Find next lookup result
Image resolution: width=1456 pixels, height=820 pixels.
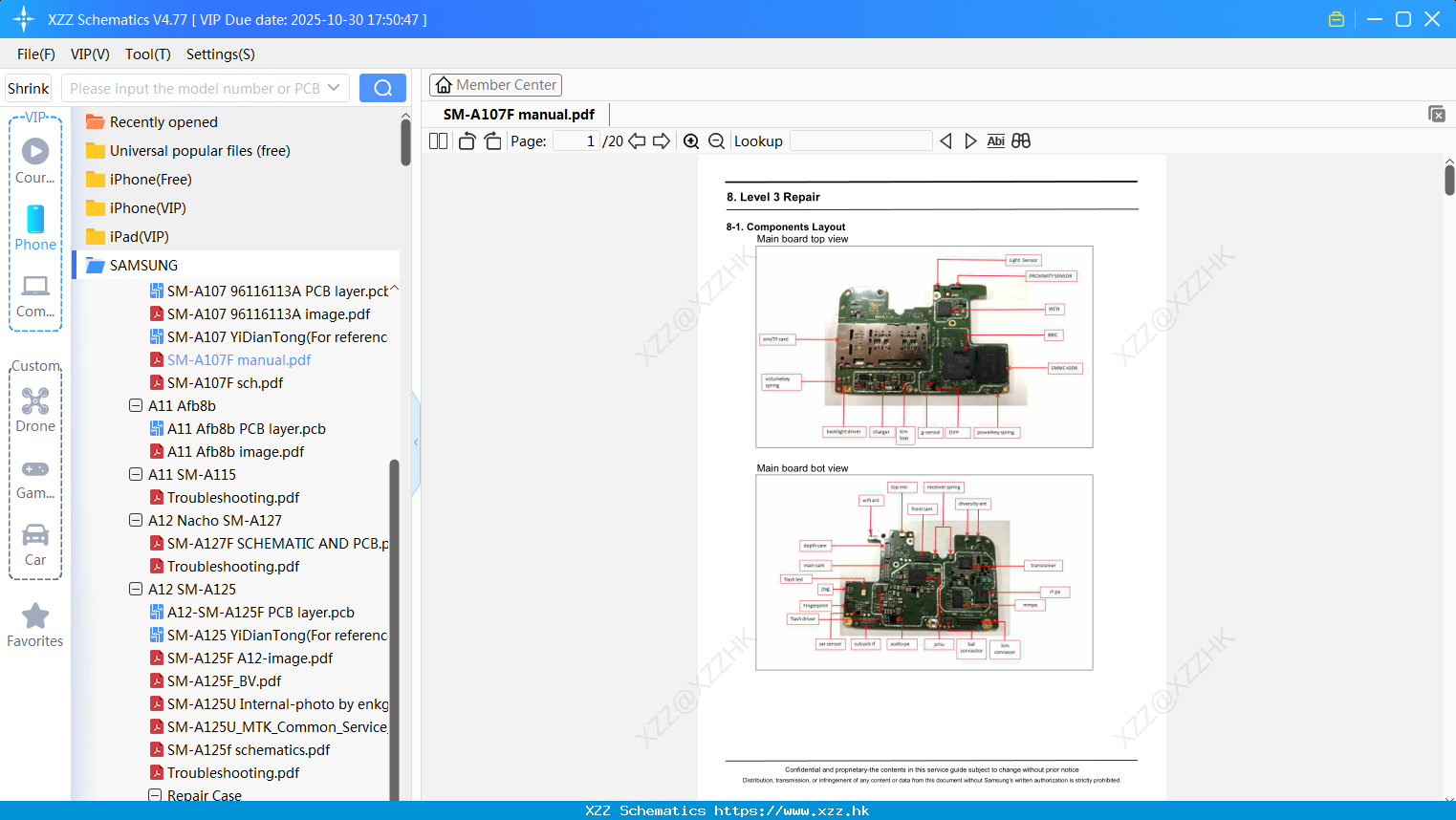(x=970, y=140)
